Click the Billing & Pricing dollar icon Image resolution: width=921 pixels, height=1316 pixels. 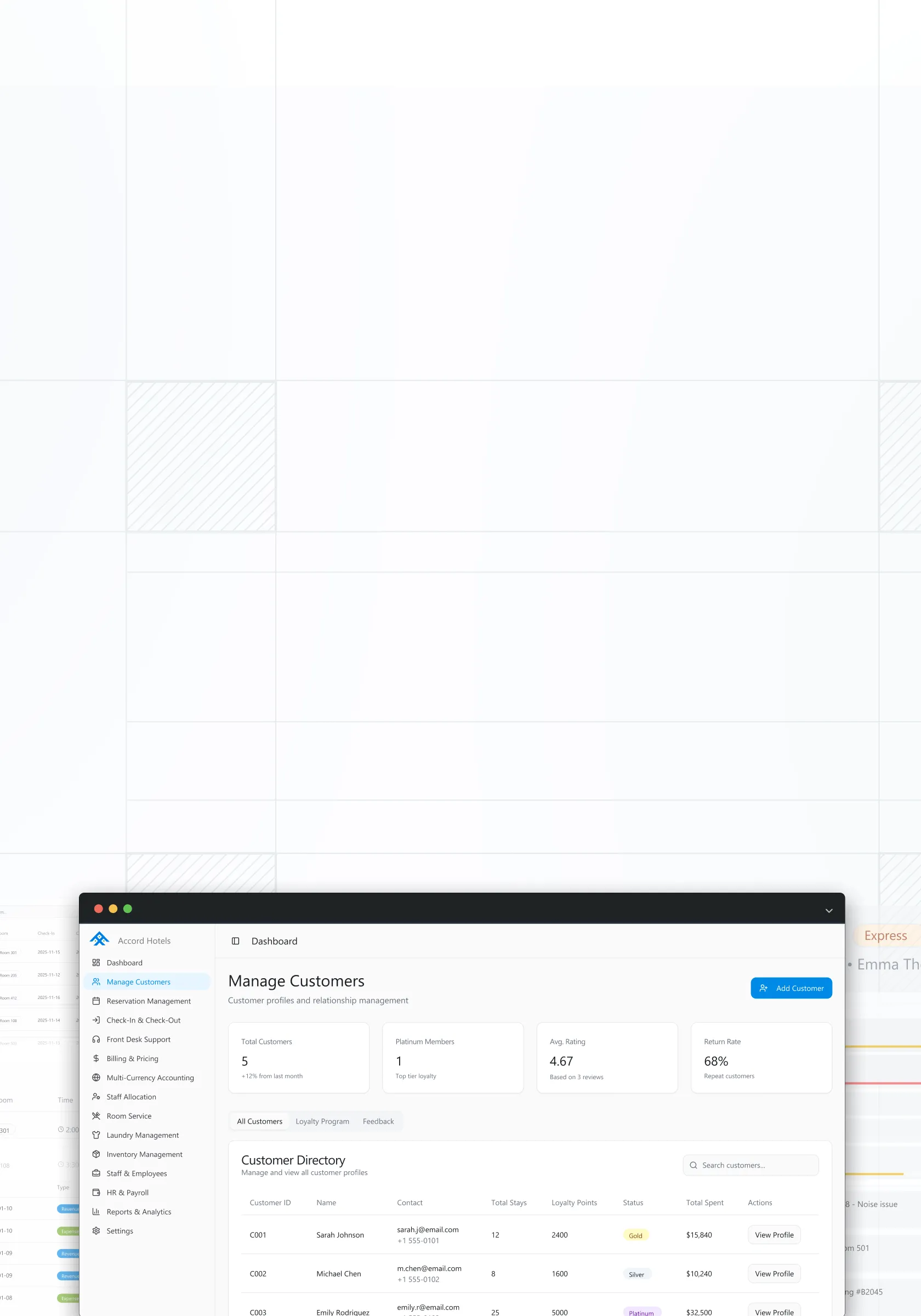[96, 1058]
